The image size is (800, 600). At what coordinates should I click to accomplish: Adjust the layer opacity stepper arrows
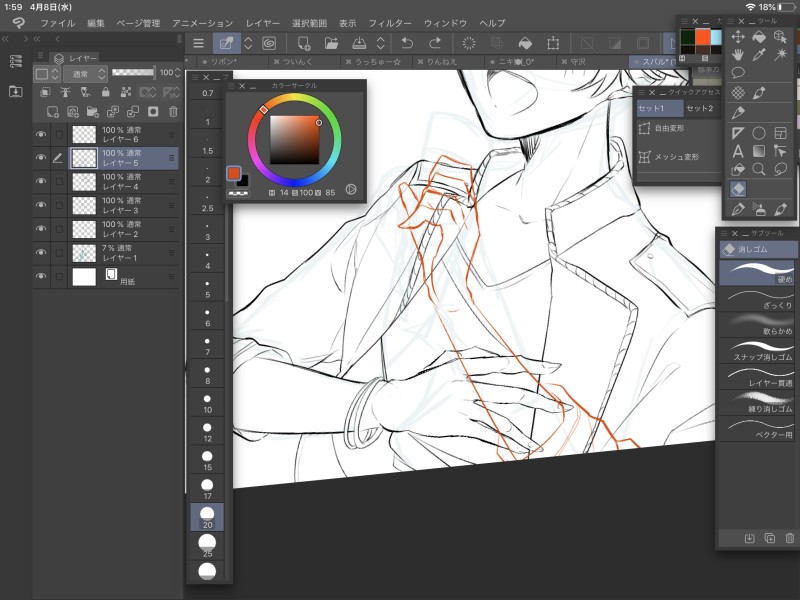coord(178,73)
